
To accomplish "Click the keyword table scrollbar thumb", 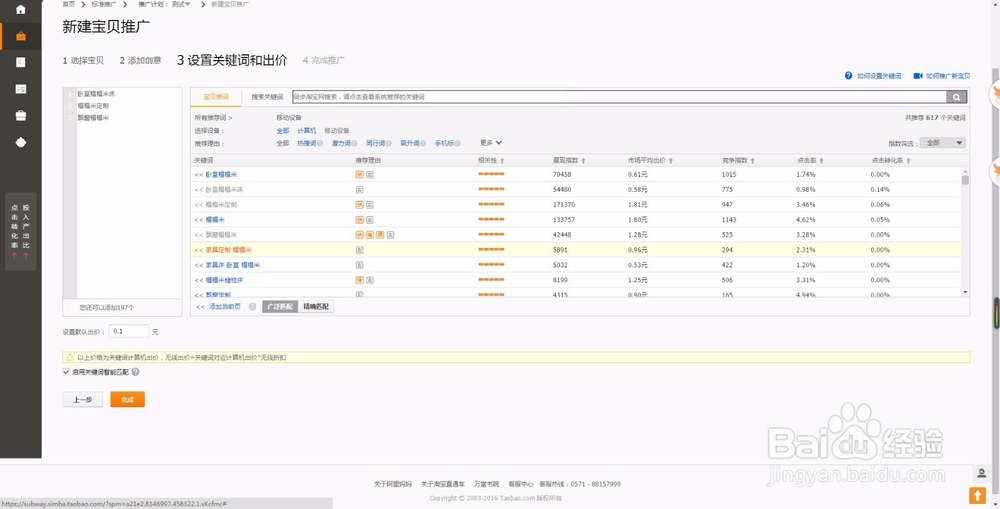I will (965, 181).
